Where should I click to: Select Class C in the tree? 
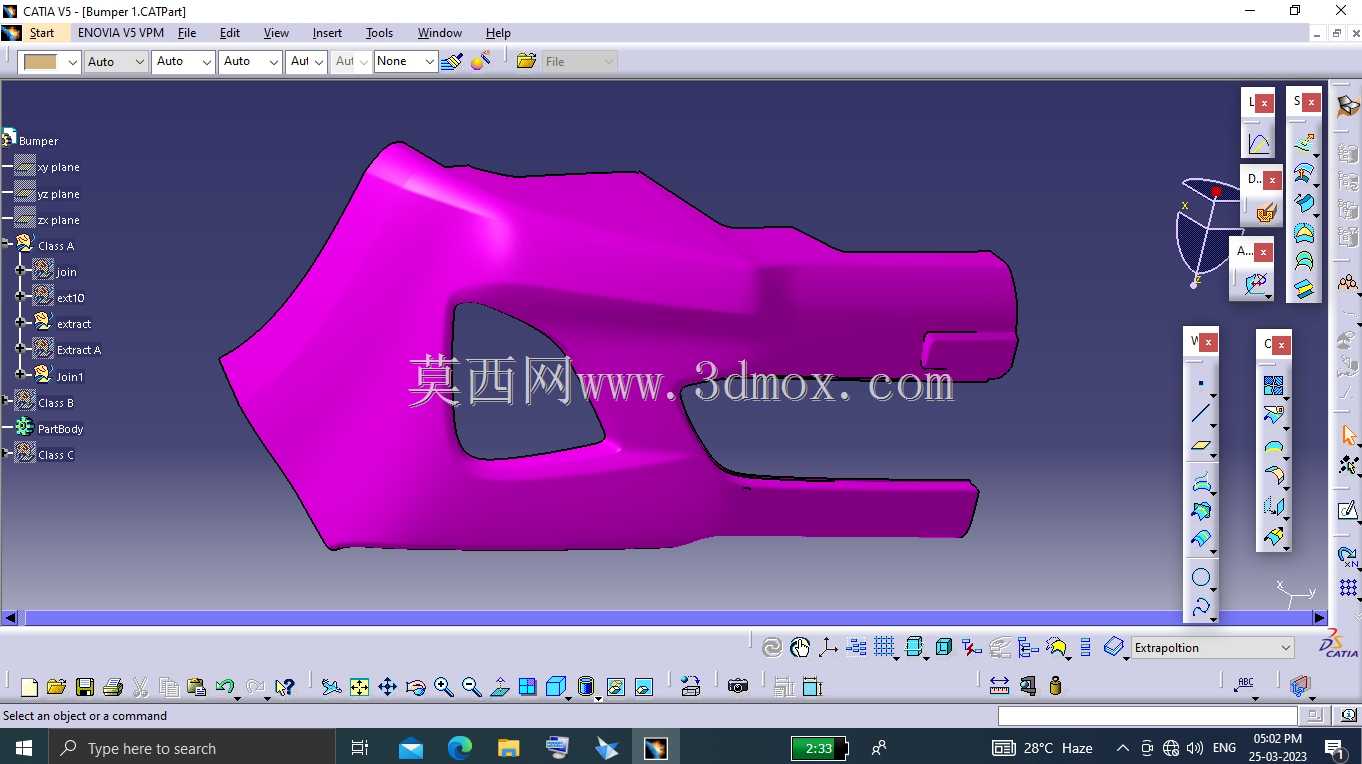[56, 455]
